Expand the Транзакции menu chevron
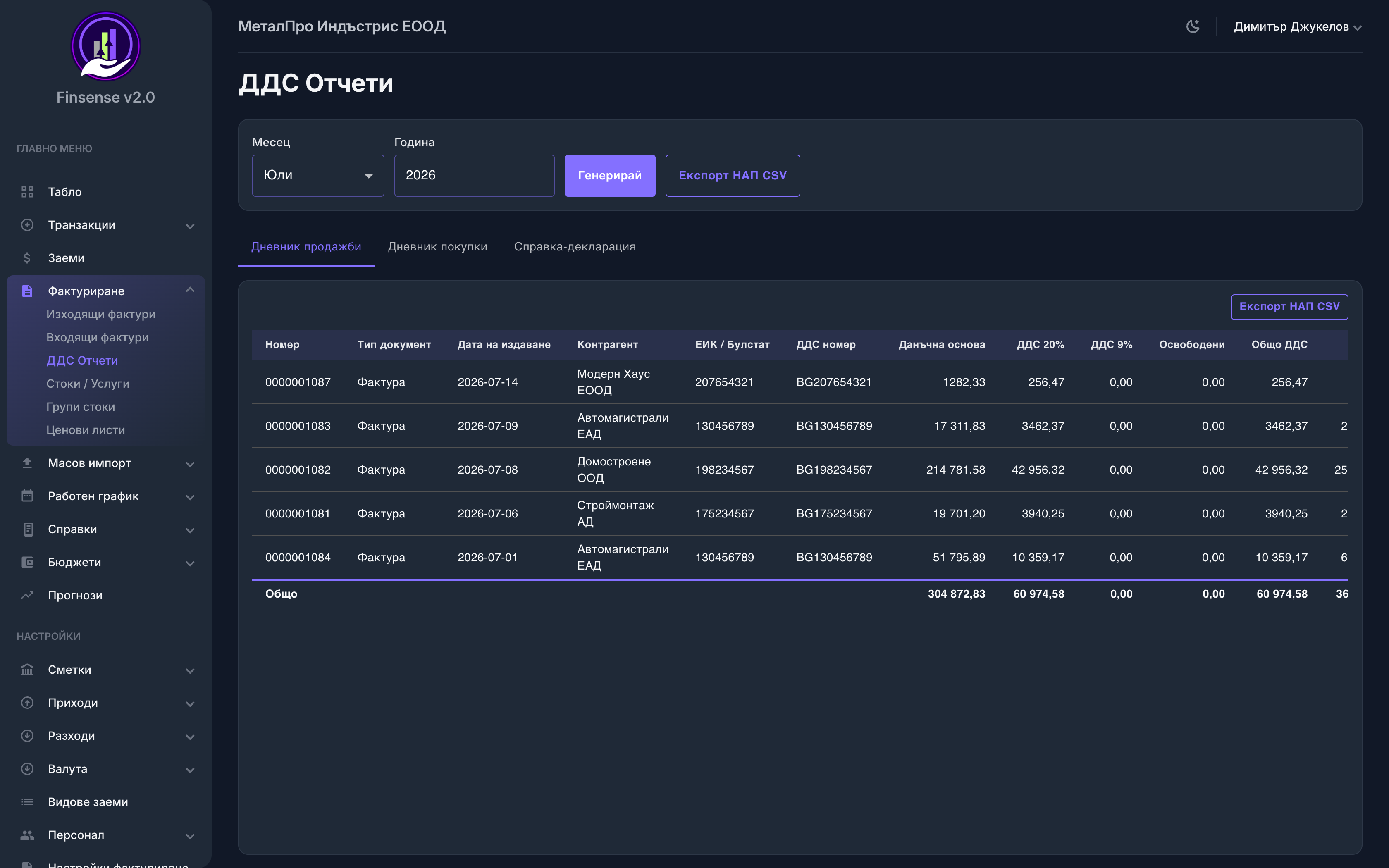This screenshot has height=868, width=1389. click(190, 226)
